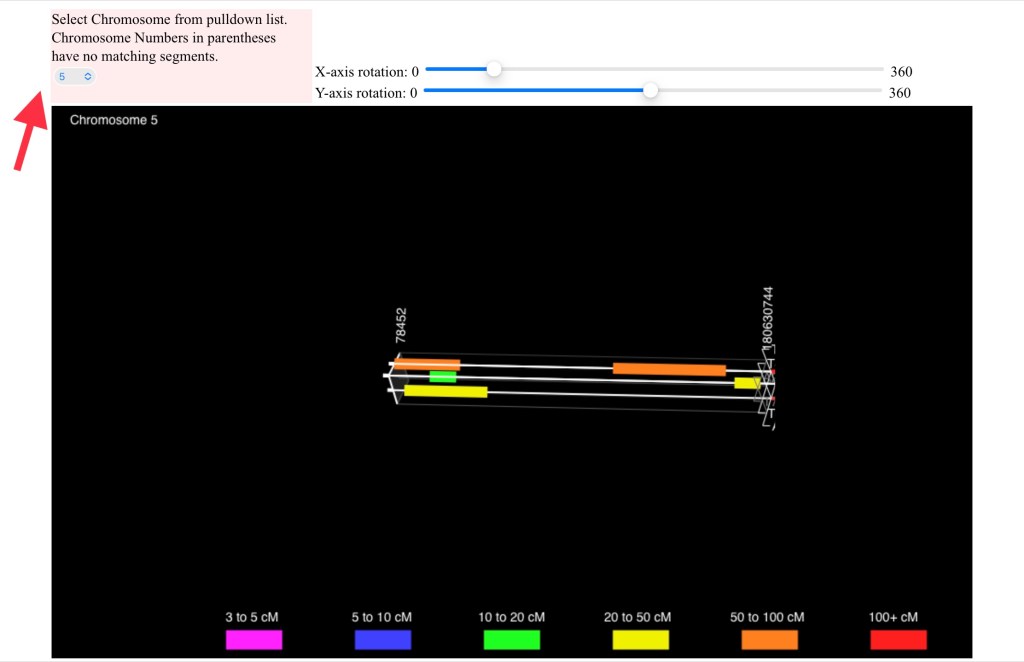Click the red 100+ cM legend swatch
The image size is (1024, 662).
coord(898,640)
